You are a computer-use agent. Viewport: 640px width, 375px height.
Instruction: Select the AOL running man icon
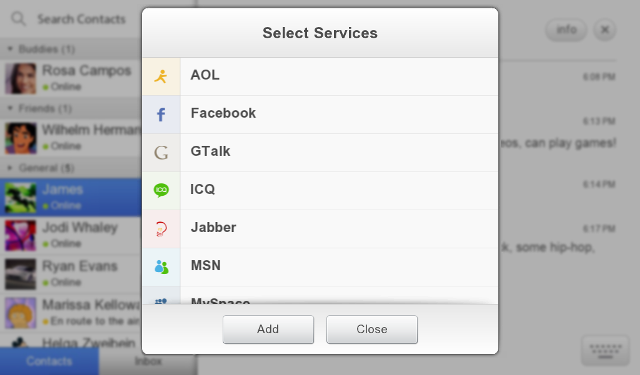[x=161, y=76]
